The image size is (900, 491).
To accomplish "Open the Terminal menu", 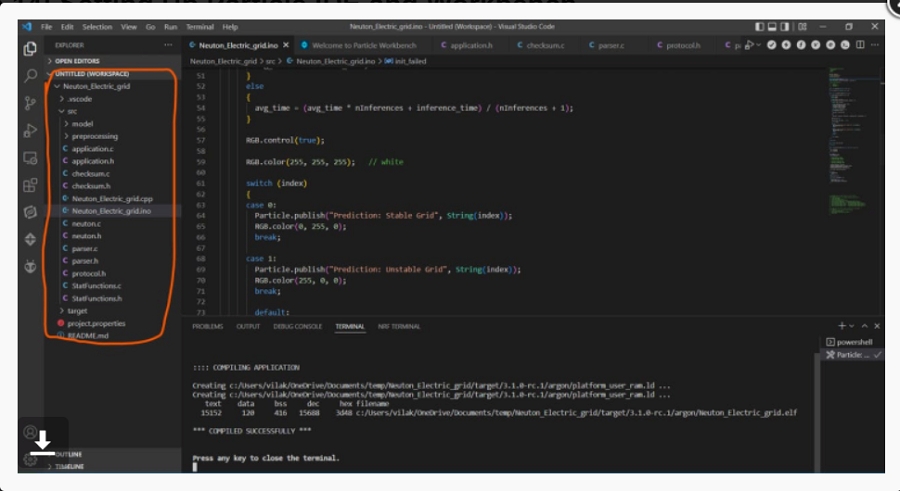I will 199,27.
